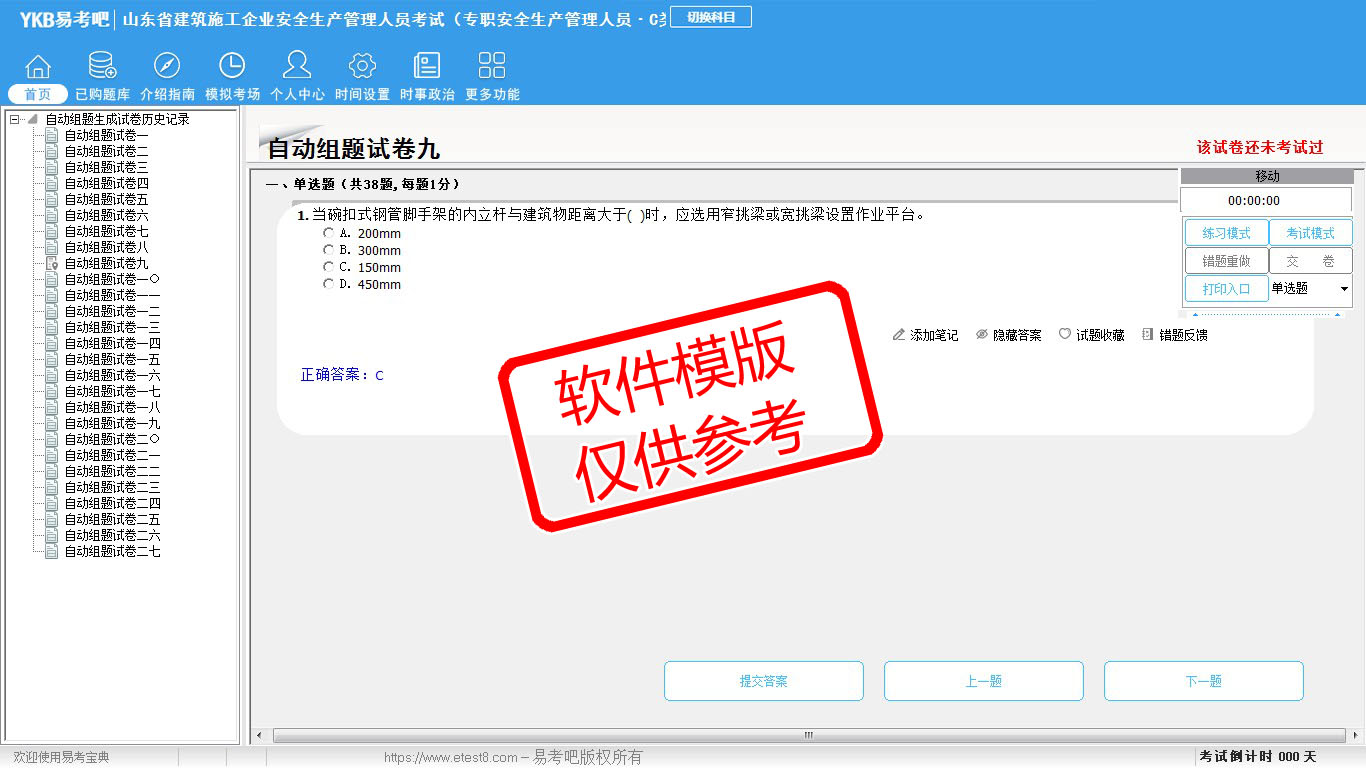Click the horizontal scrollbar thumb at bottom

(808, 736)
